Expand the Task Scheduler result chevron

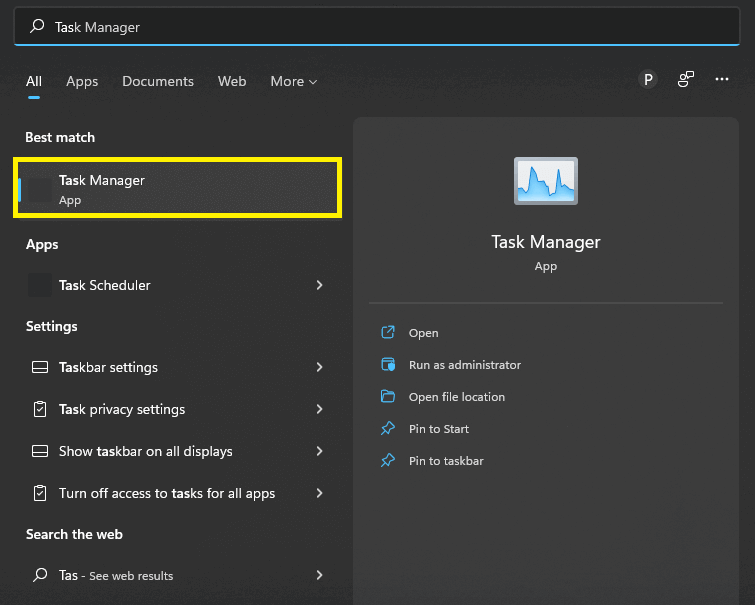pos(319,285)
